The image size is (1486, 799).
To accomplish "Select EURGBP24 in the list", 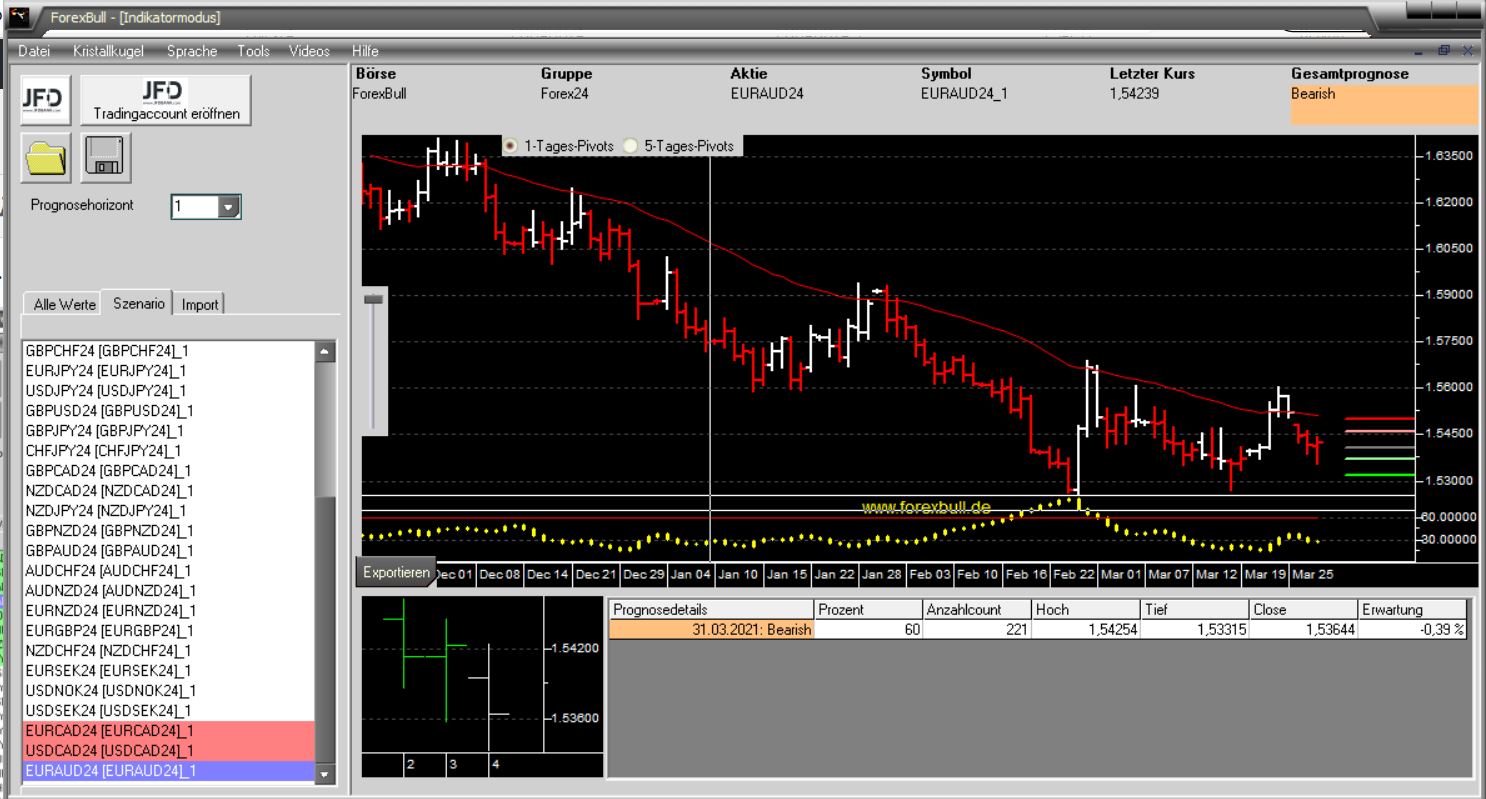I will (167, 631).
